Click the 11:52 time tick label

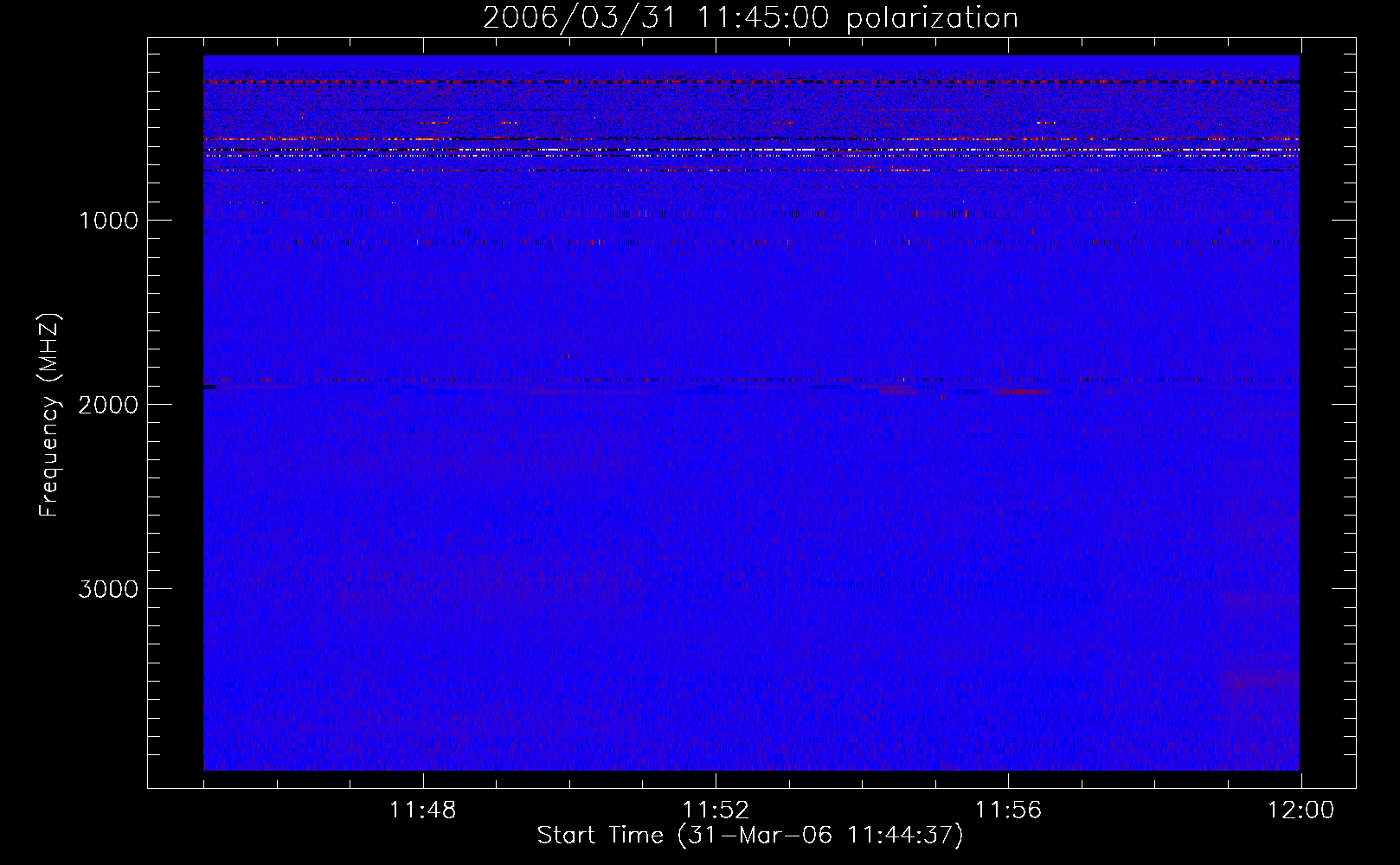click(716, 811)
